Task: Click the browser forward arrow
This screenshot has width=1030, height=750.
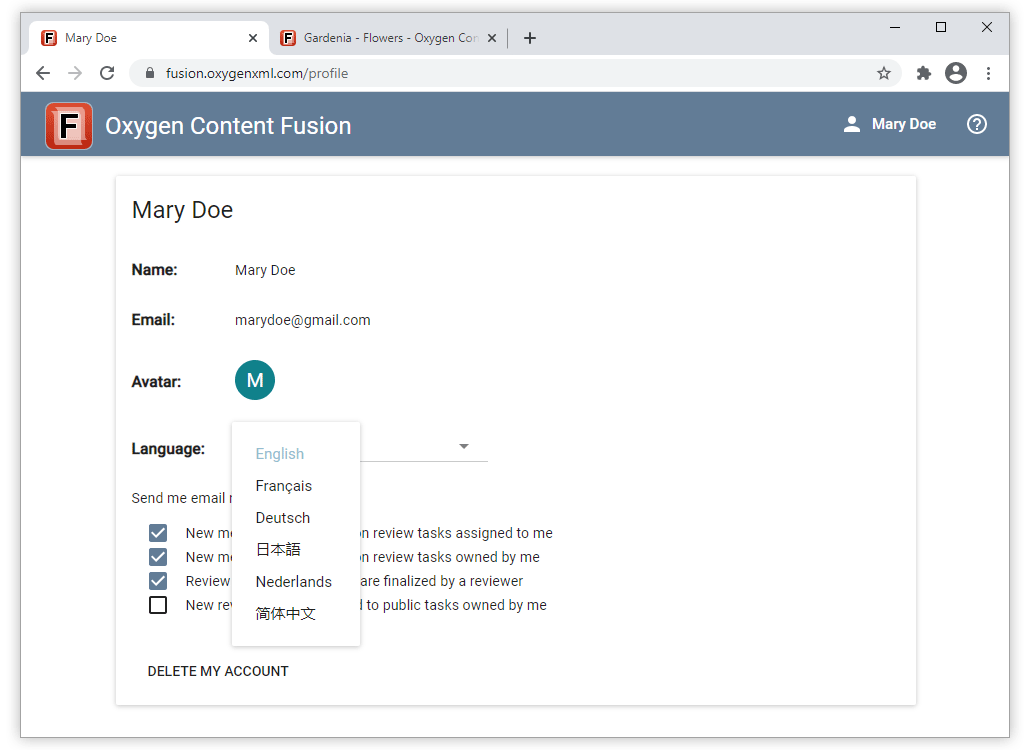Action: [x=75, y=73]
